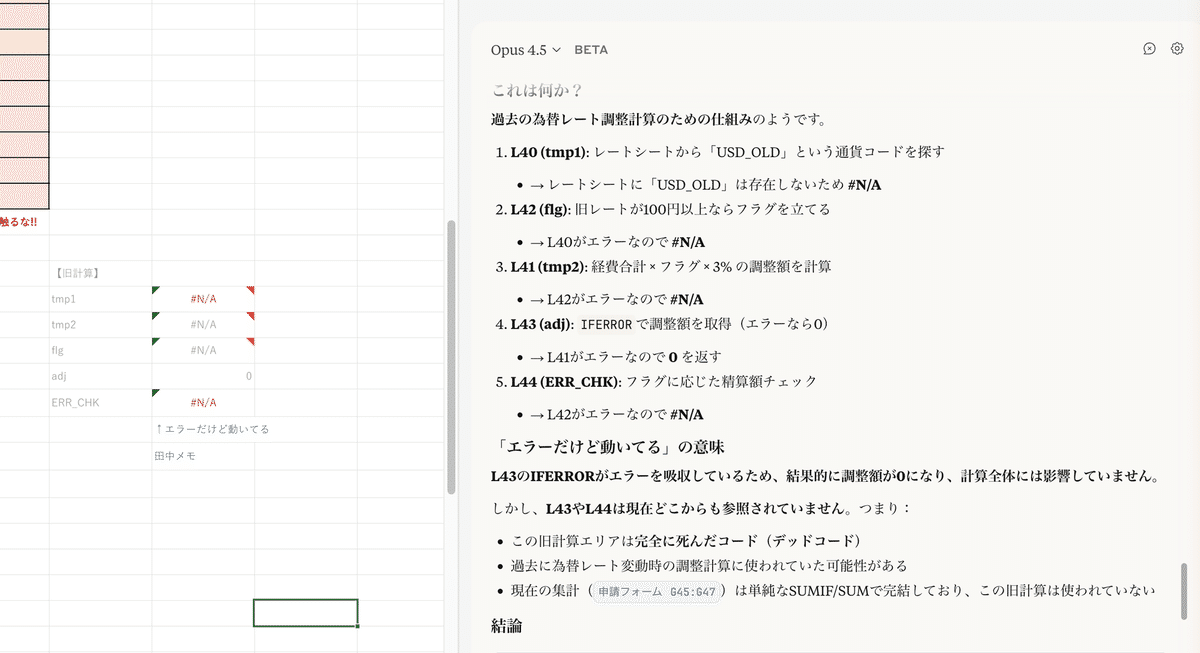Open the settings gear in the chat panel
This screenshot has width=1200, height=653.
coord(1177,49)
